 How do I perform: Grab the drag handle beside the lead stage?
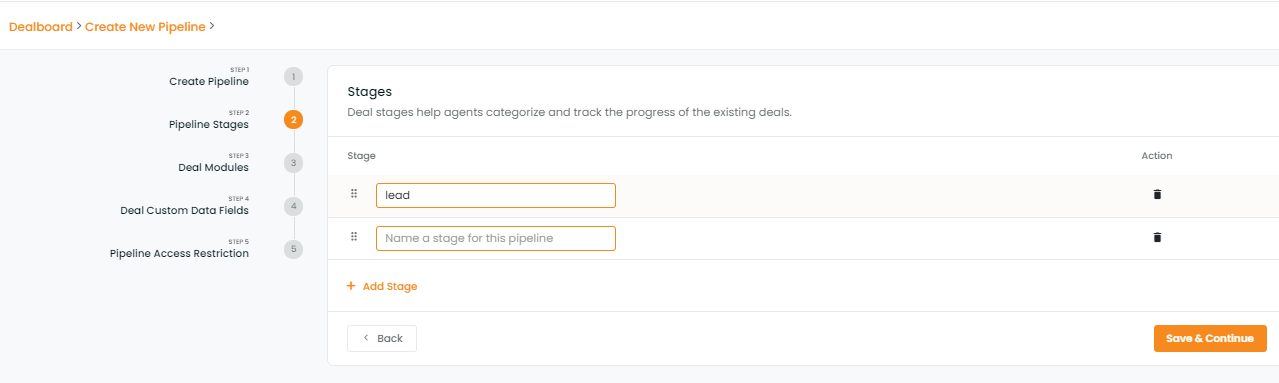click(354, 194)
